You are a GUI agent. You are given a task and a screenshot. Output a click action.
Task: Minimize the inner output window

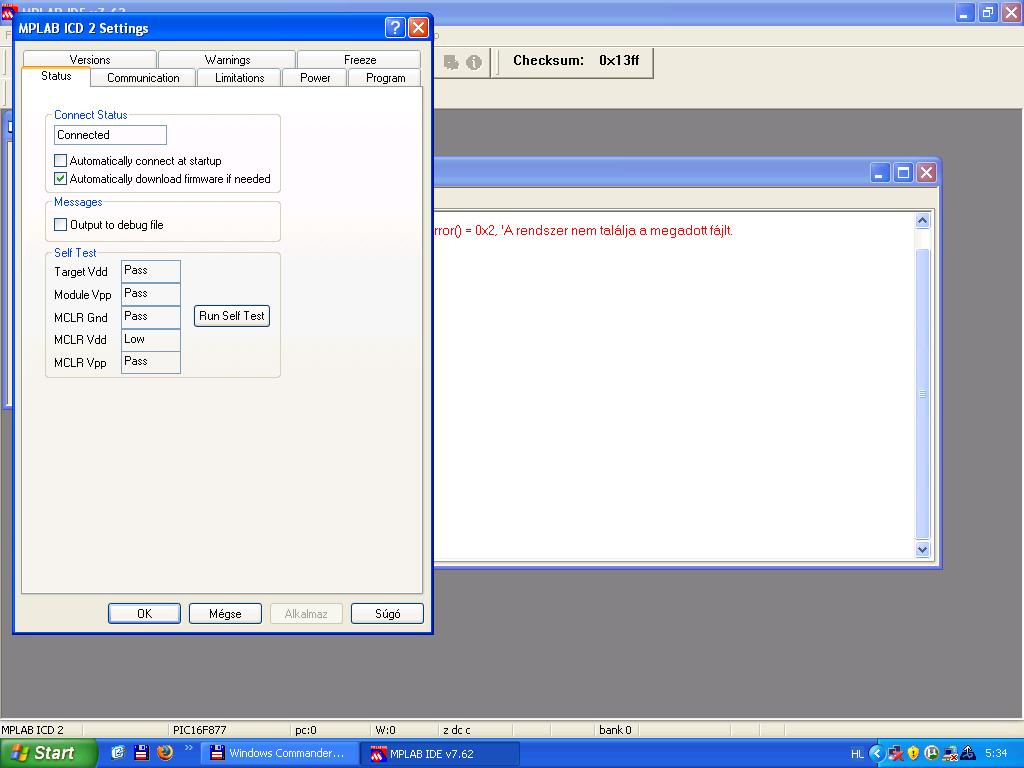click(880, 173)
